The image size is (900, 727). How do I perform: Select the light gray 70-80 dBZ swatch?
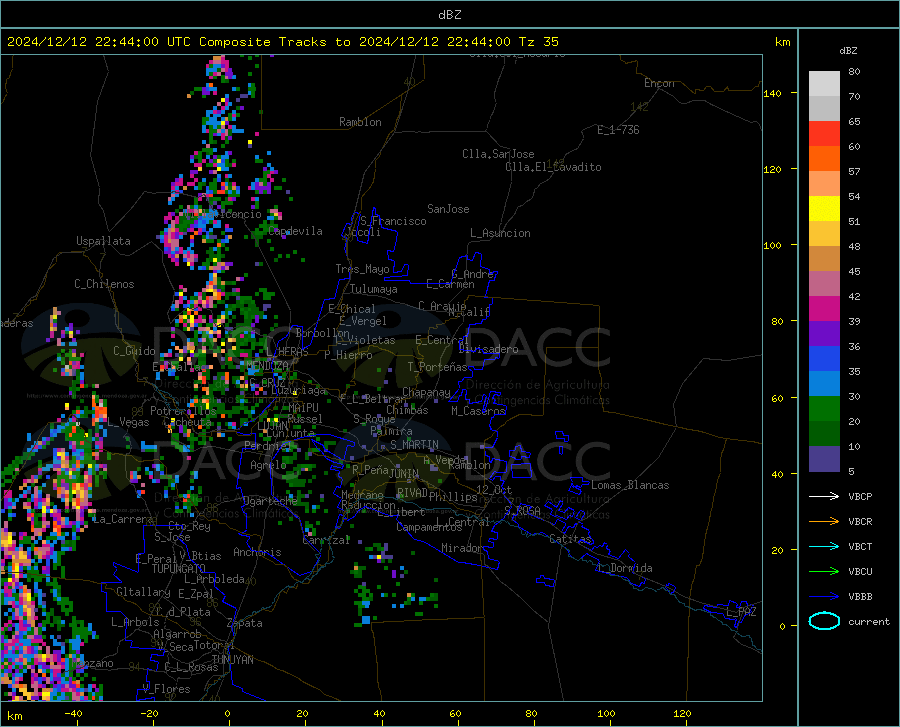click(x=824, y=84)
